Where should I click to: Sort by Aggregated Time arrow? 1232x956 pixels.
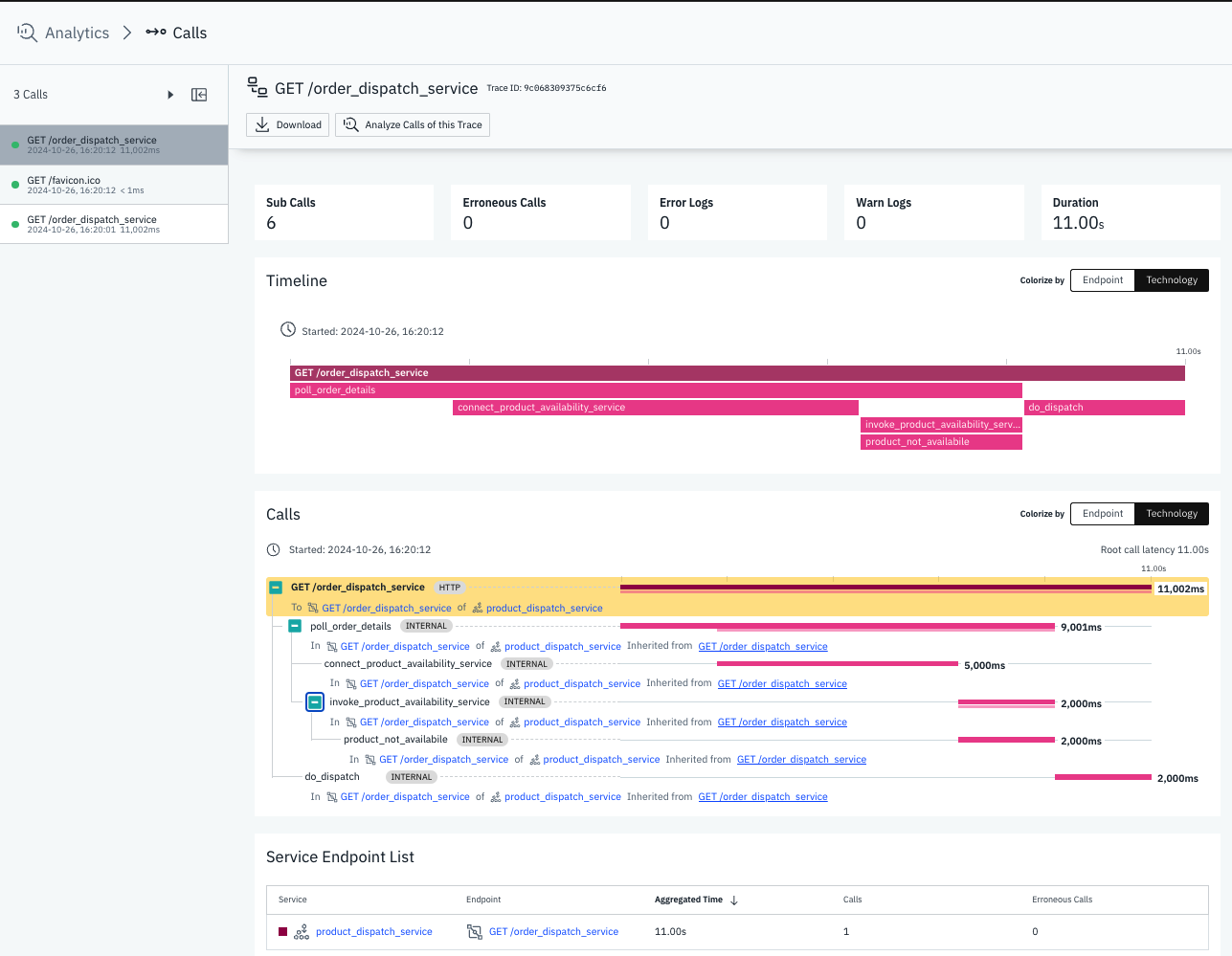pyautogui.click(x=734, y=900)
